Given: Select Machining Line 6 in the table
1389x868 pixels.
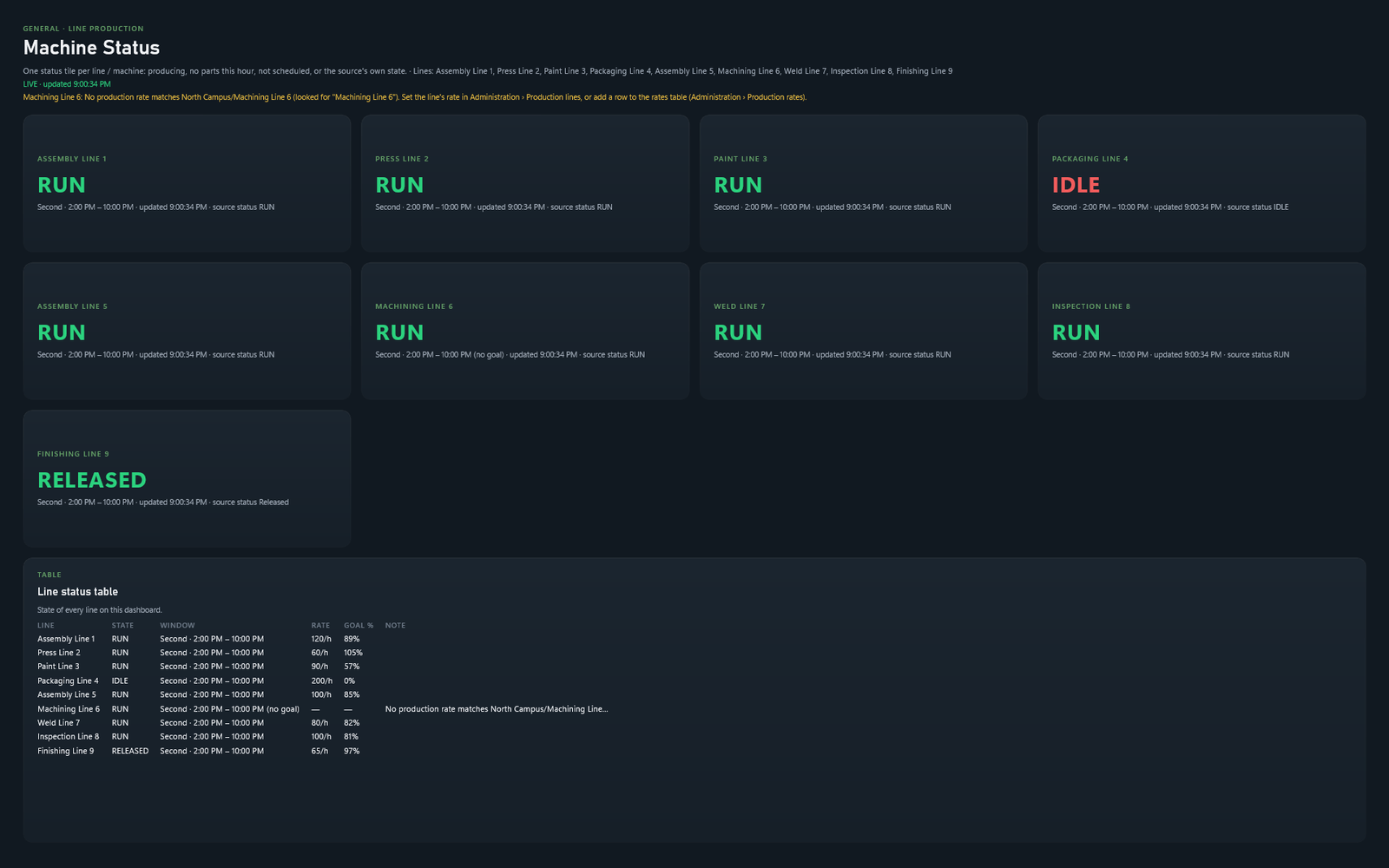Looking at the screenshot, I should pos(69,709).
